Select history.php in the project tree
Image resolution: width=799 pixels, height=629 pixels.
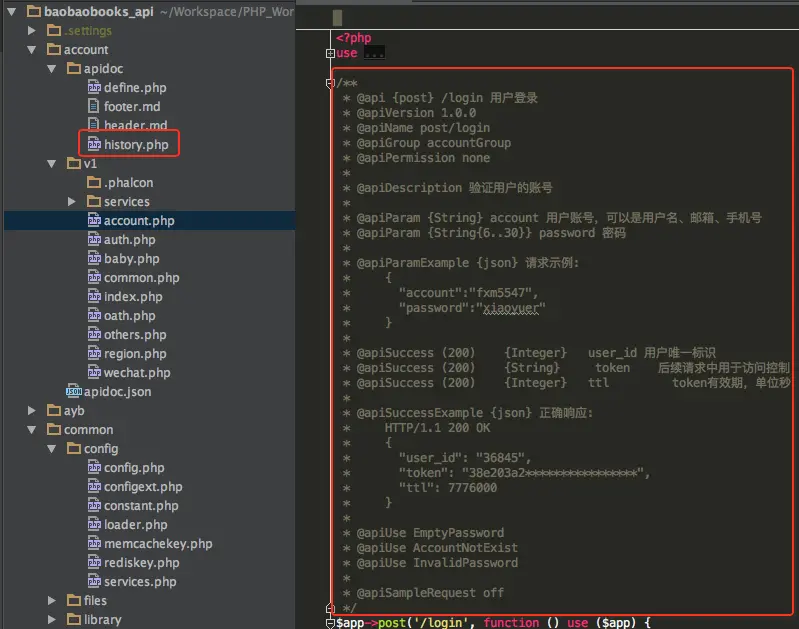coord(136,145)
